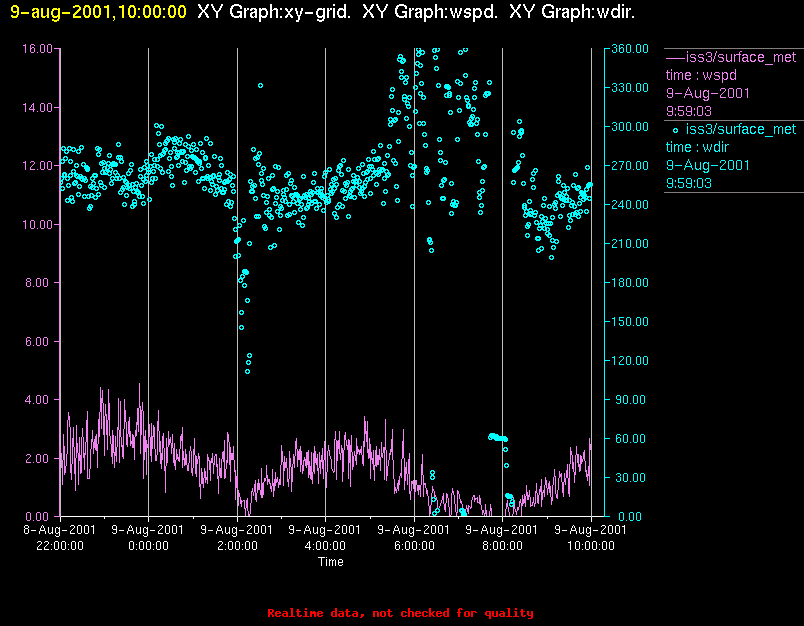Screen dimensions: 804x626
Task: Click time axis label 9-Aug-2001 6:00:00
Action: click(x=414, y=537)
